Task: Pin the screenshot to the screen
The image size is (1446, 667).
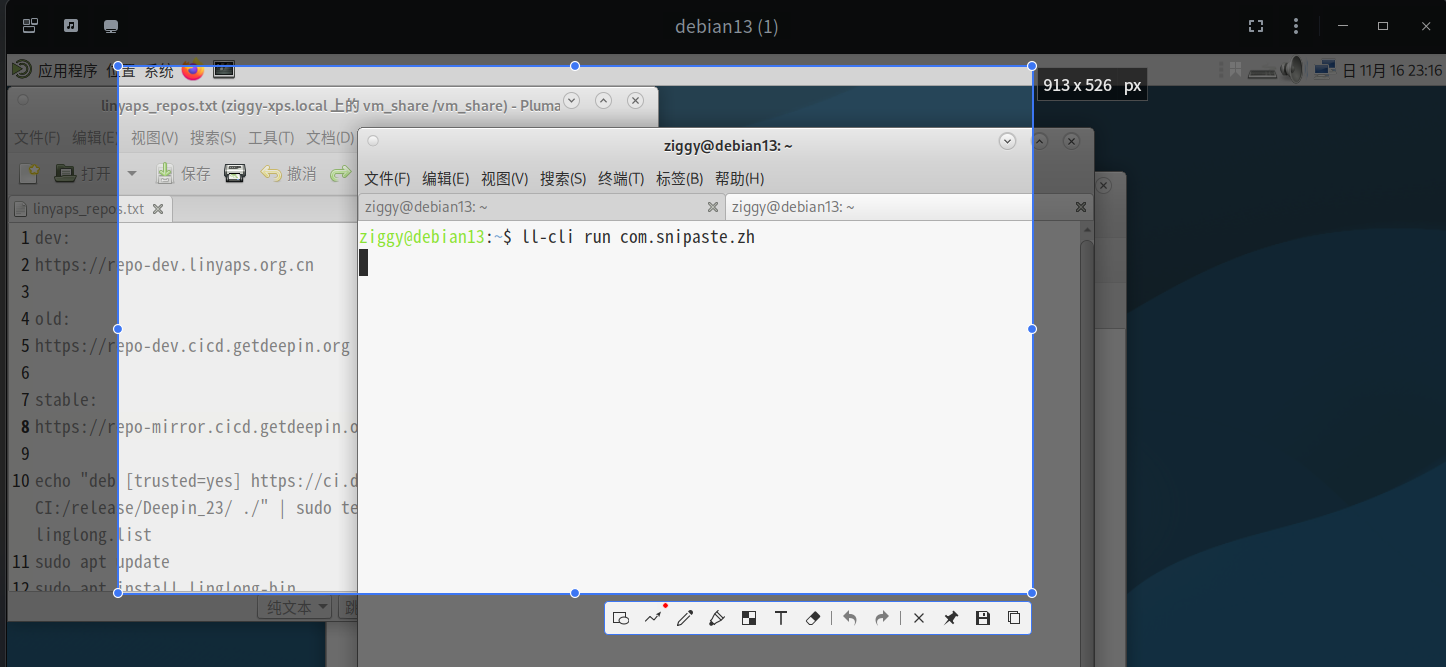Action: [x=951, y=618]
